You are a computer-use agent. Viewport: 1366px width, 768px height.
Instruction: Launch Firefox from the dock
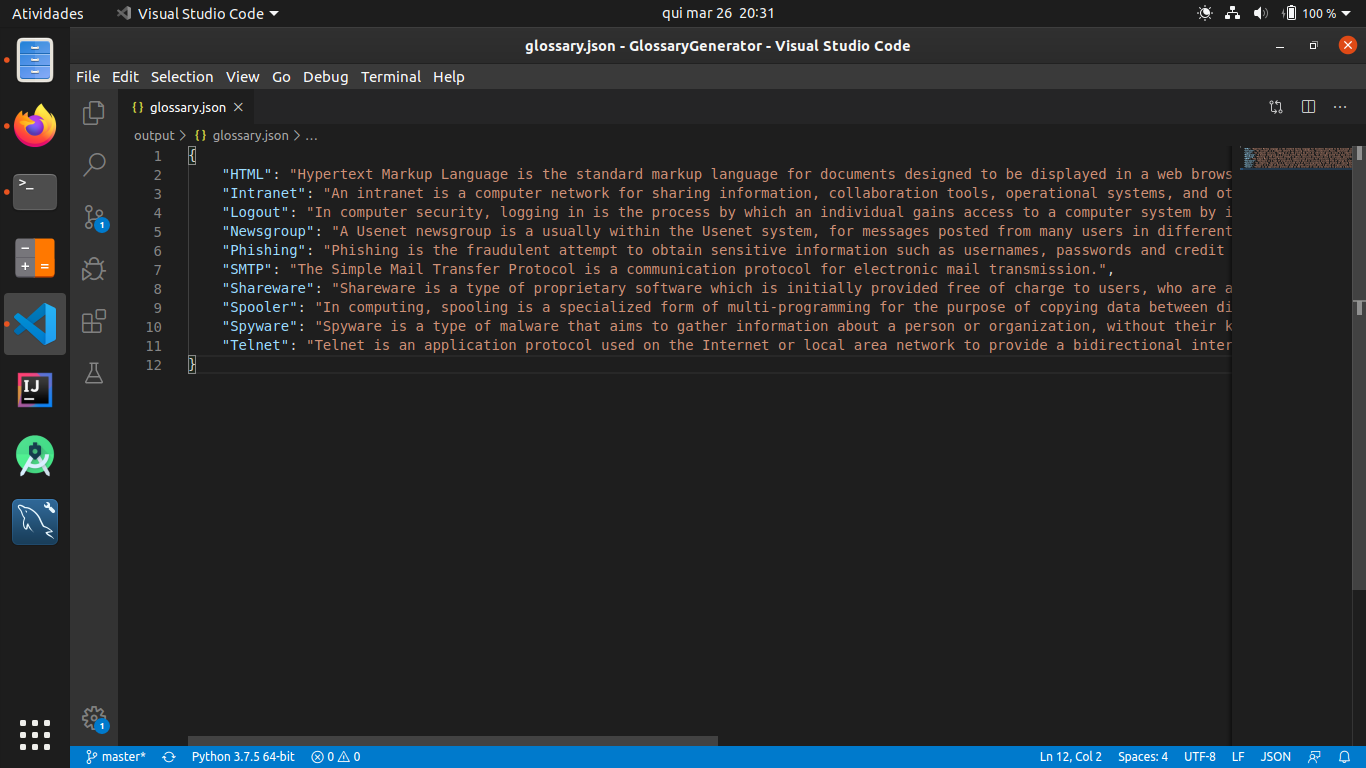[35, 126]
